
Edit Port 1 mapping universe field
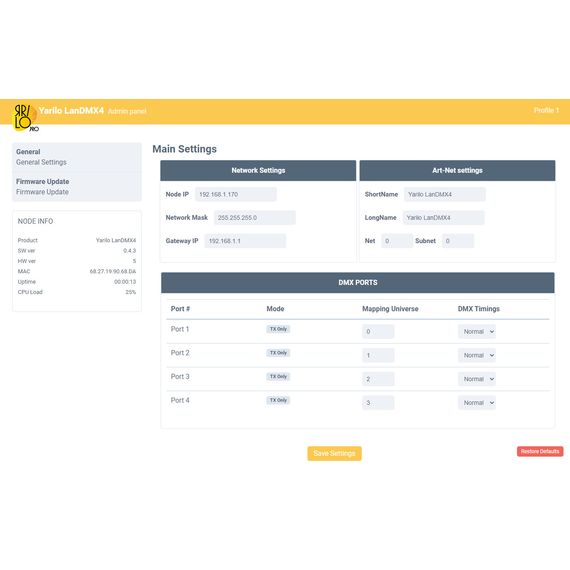click(378, 332)
